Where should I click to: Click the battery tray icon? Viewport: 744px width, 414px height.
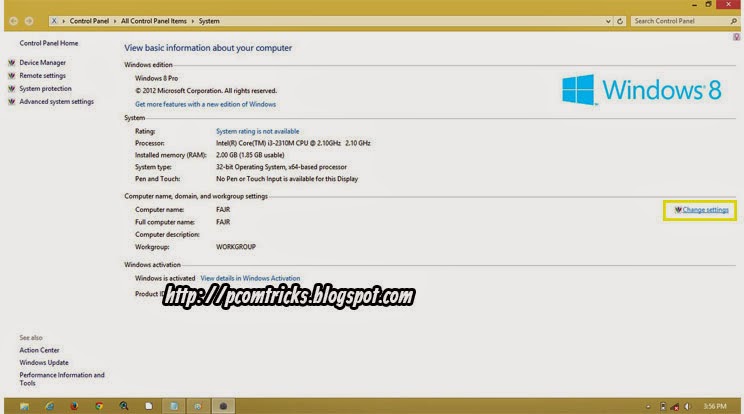click(663, 406)
